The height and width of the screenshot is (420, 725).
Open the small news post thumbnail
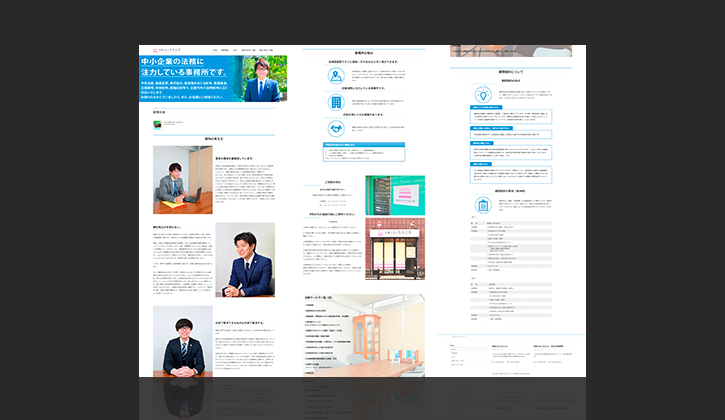(x=157, y=124)
